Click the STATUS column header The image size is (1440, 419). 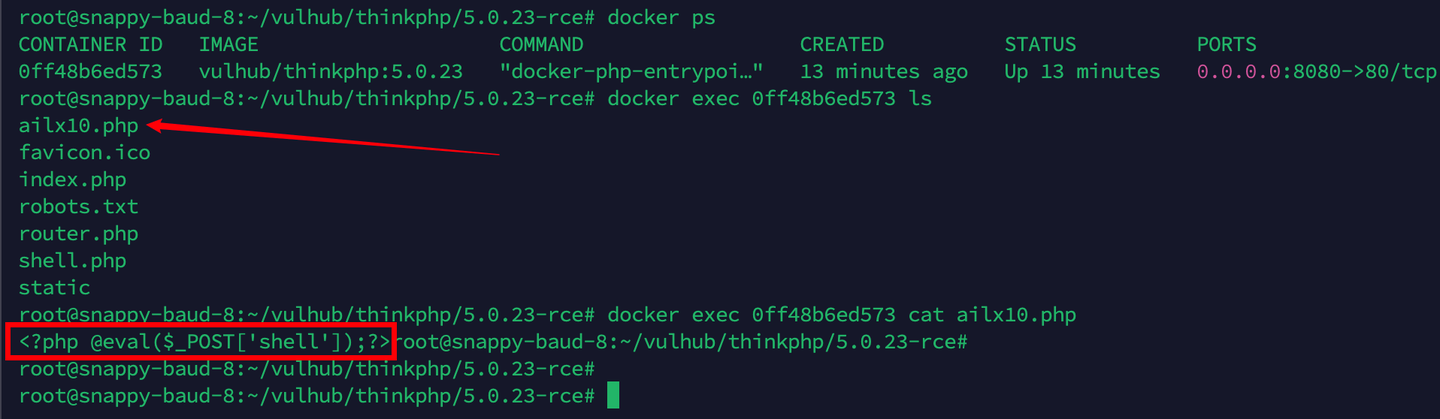[1040, 45]
